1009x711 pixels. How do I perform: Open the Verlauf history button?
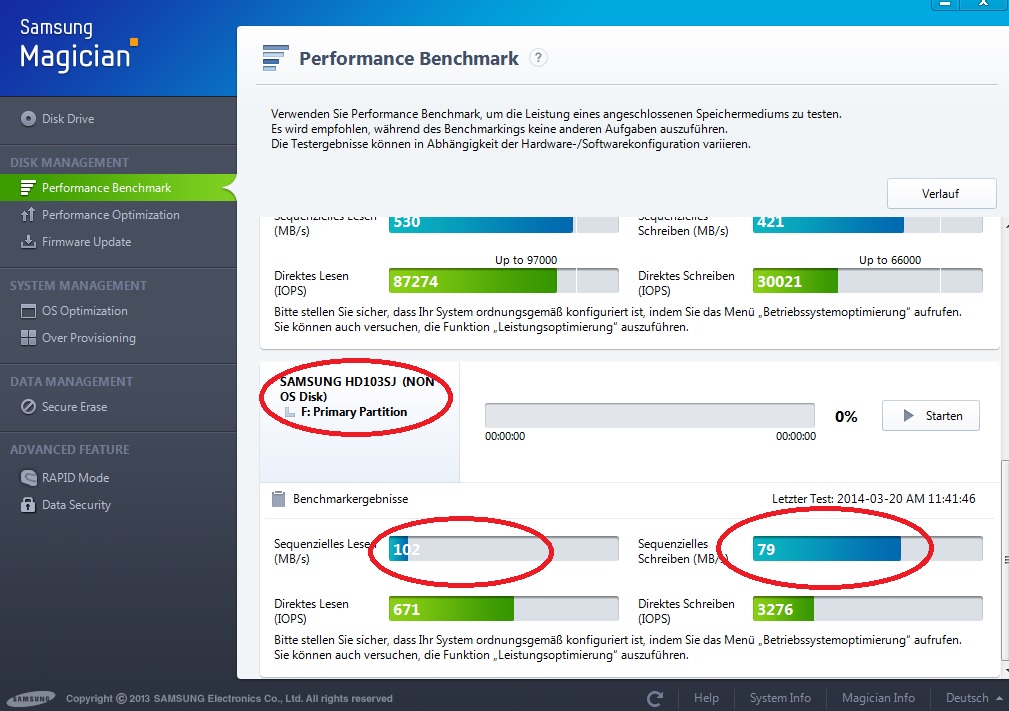pyautogui.click(x=941, y=194)
